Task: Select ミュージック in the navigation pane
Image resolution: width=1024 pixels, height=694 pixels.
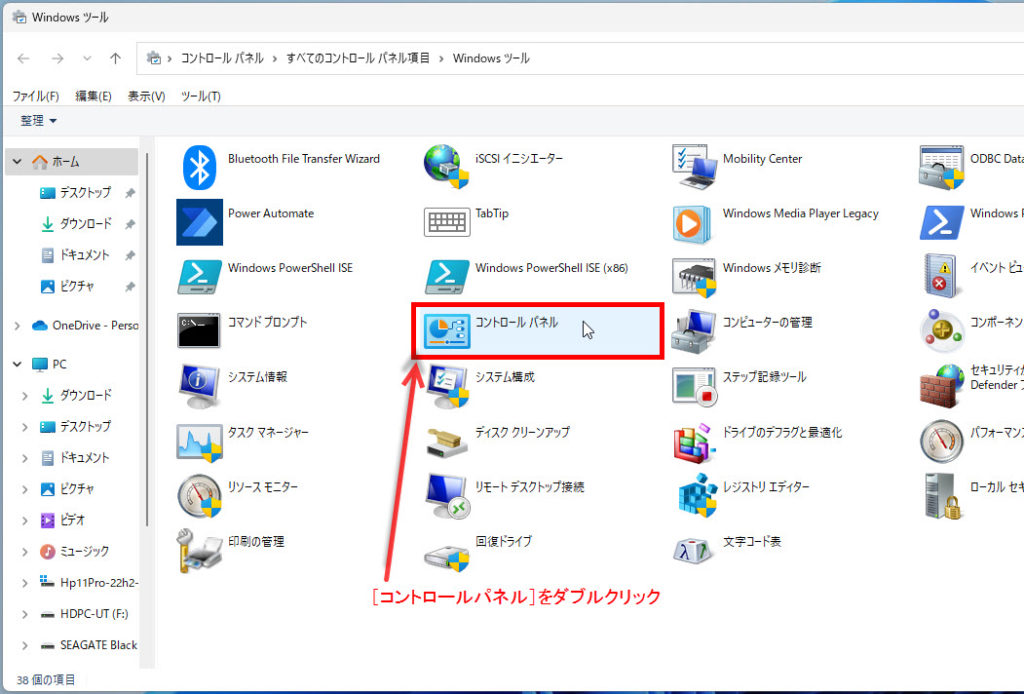Action: point(84,551)
